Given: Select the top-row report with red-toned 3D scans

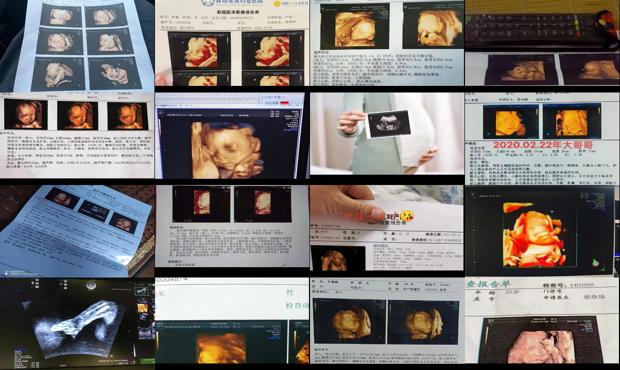Looking at the screenshot, I should pos(232,43).
